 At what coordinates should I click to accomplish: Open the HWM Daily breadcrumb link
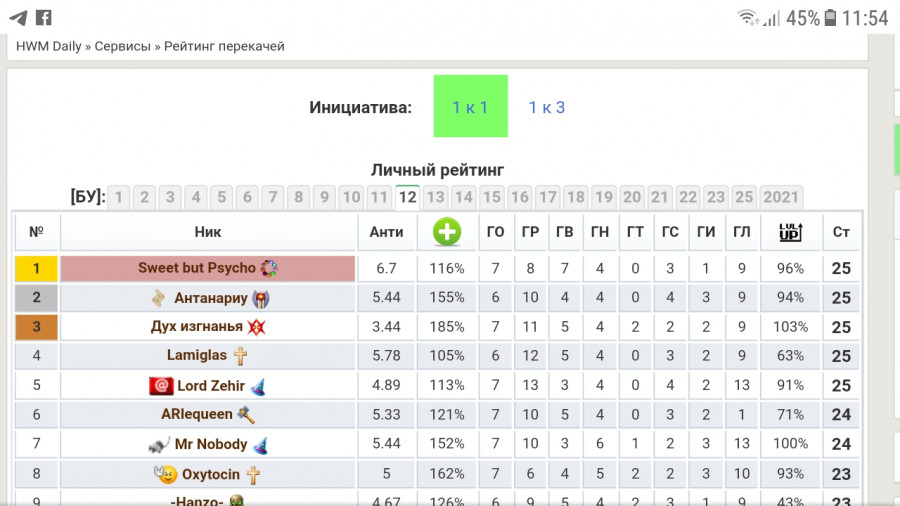pos(49,46)
